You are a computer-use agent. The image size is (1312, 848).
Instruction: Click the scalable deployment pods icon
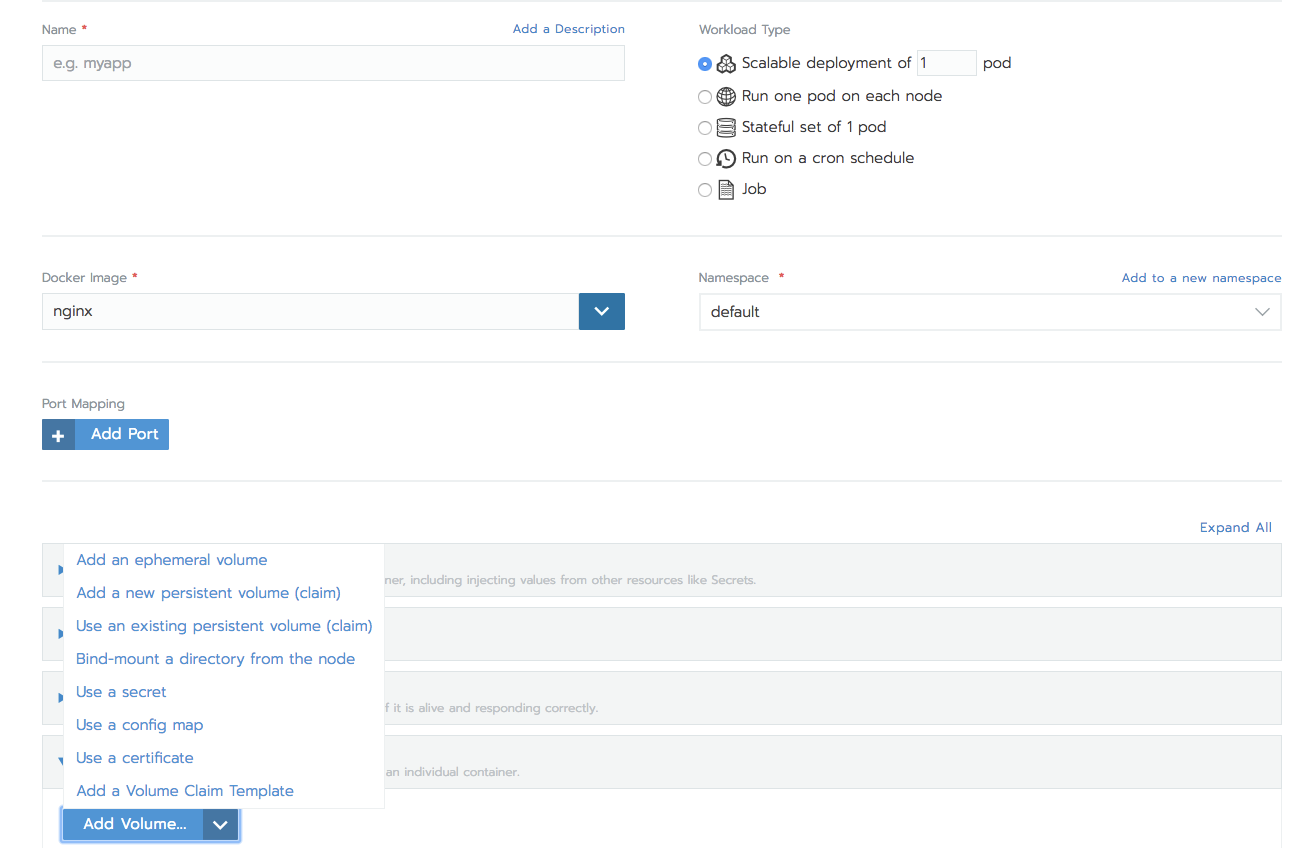pyautogui.click(x=725, y=63)
